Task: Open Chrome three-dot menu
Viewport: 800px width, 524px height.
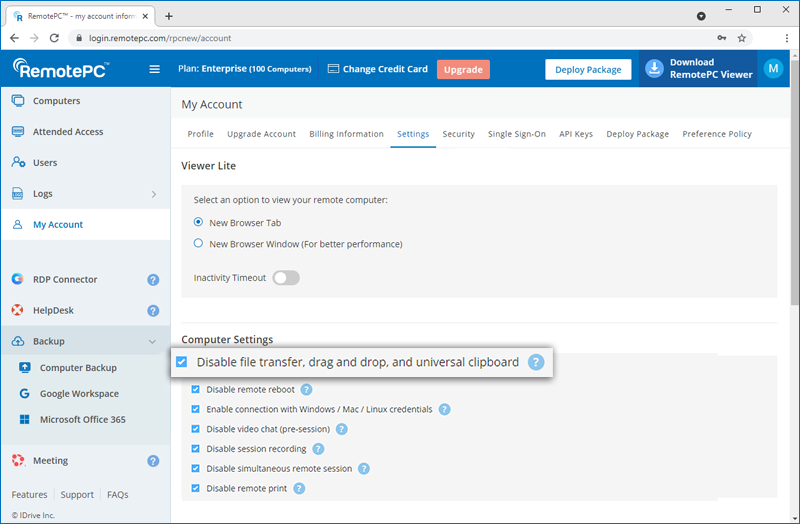Action: coord(787,38)
